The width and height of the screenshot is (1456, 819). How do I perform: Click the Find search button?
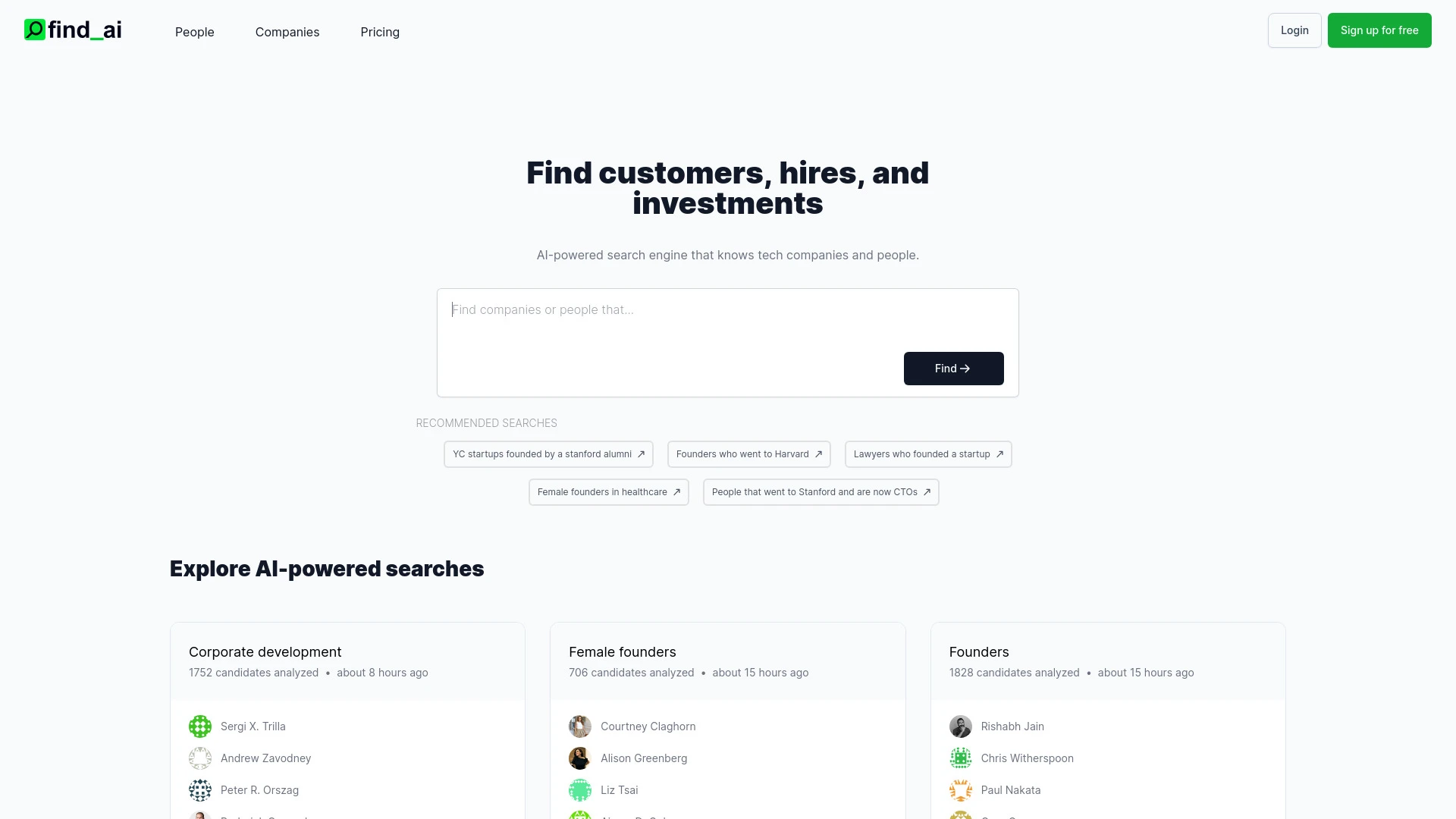[953, 368]
